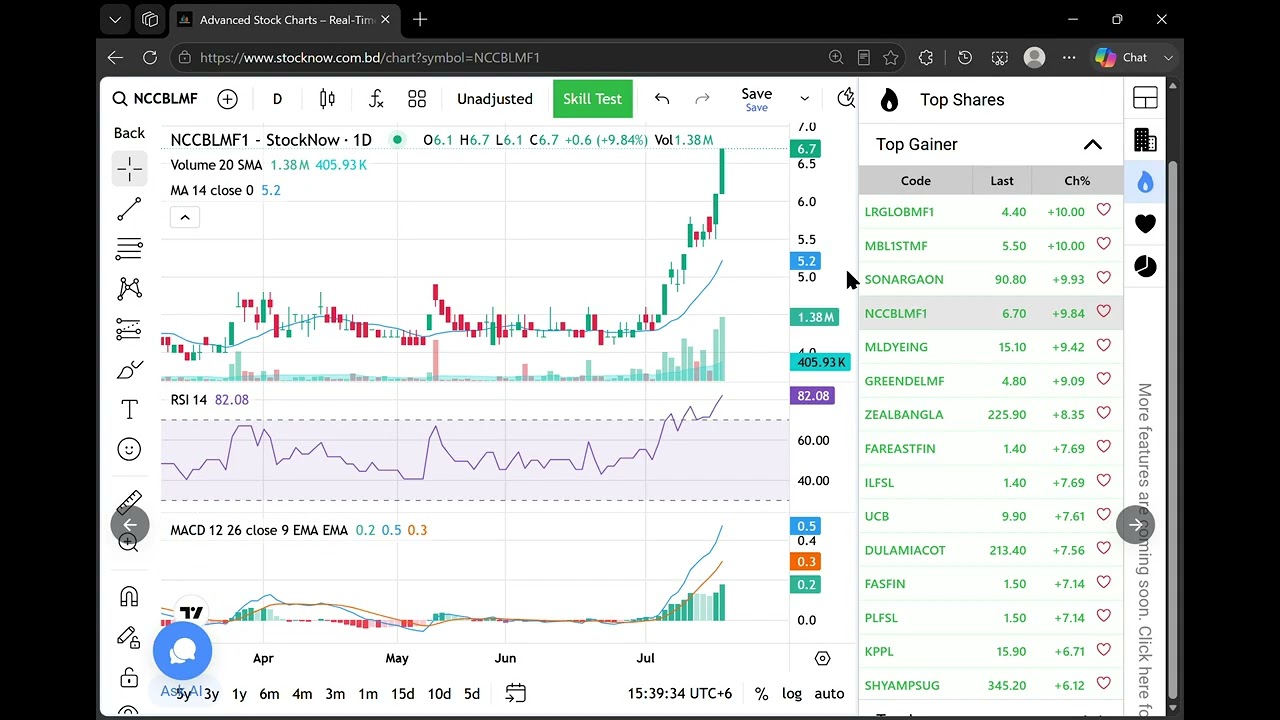Open chart settings gear icon
The image size is (1280, 720).
(x=822, y=658)
